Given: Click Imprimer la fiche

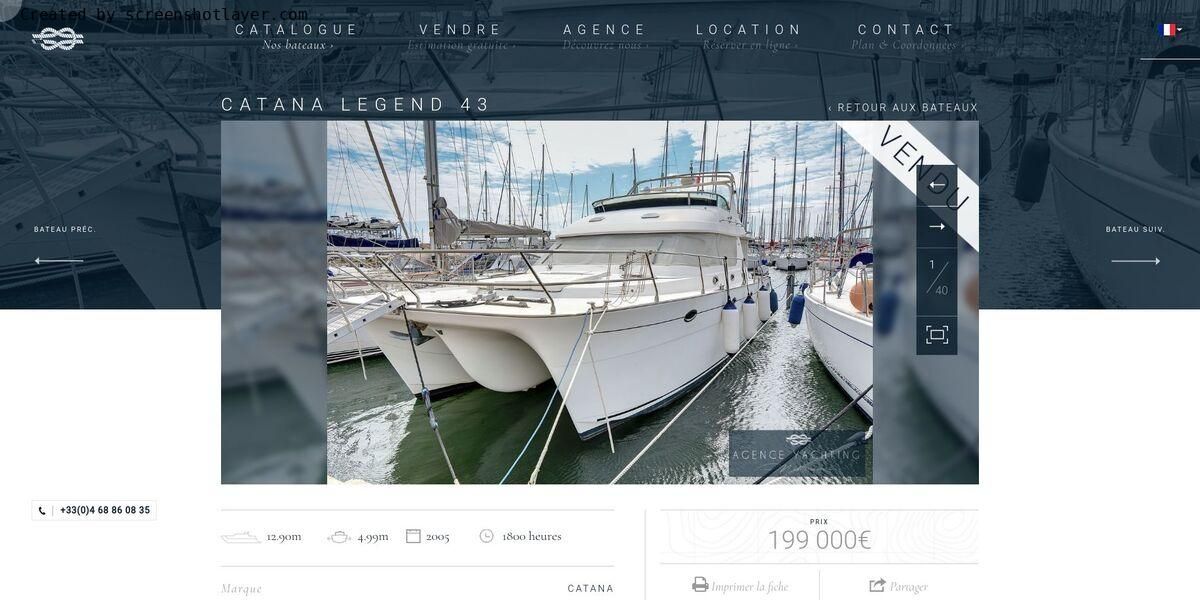Looking at the screenshot, I should pyautogui.click(x=749, y=587).
